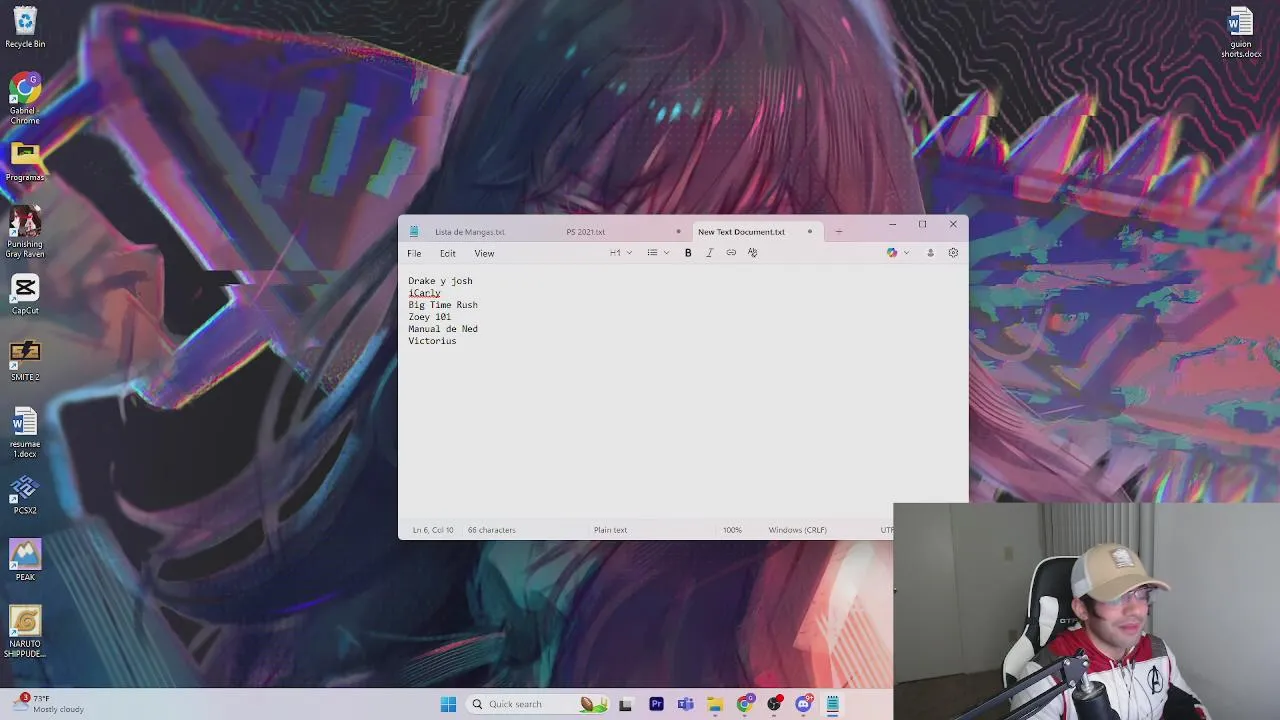Click the 66 characters status entry
The height and width of the screenshot is (720, 1280).
492,530
